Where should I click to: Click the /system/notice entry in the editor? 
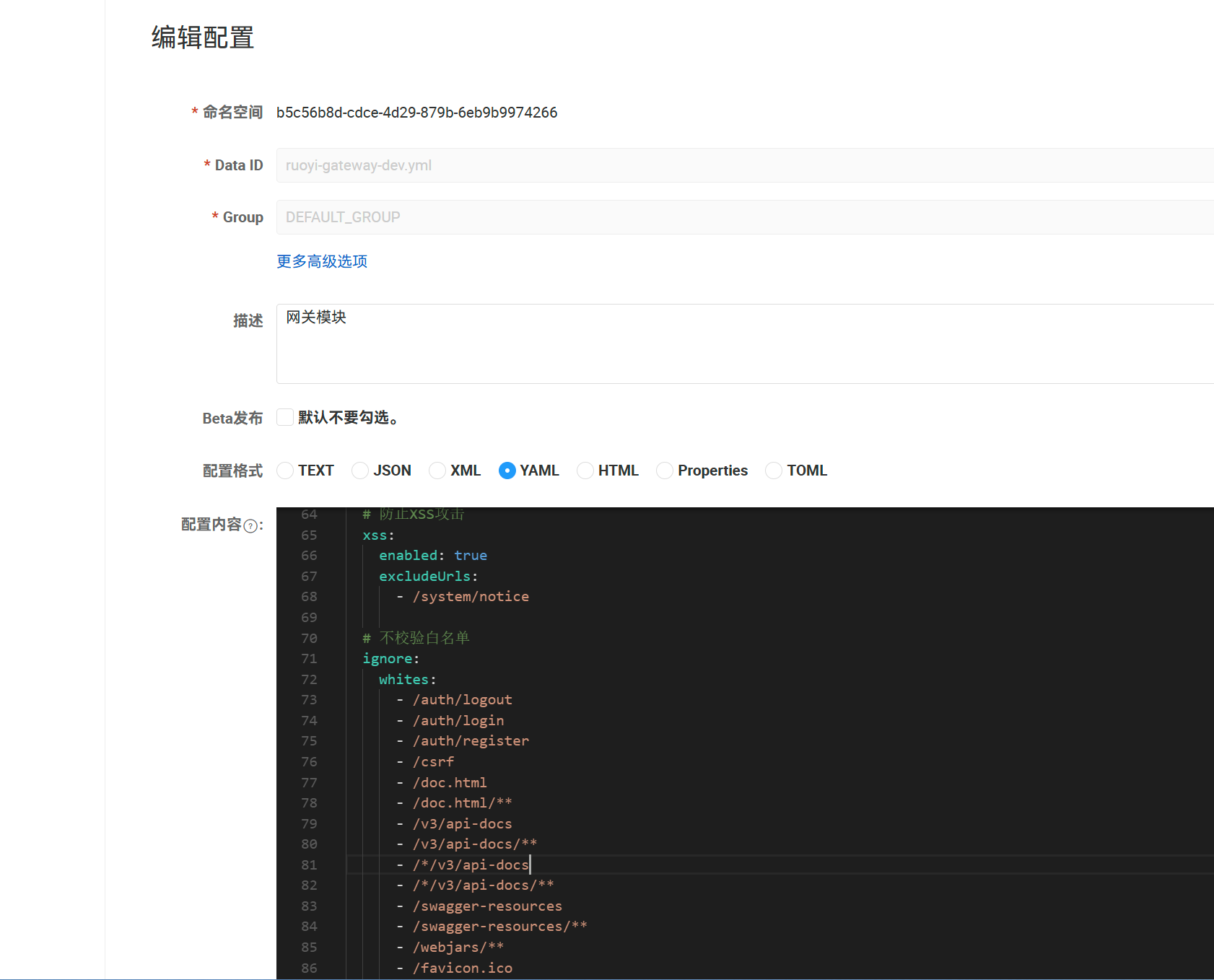point(471,597)
